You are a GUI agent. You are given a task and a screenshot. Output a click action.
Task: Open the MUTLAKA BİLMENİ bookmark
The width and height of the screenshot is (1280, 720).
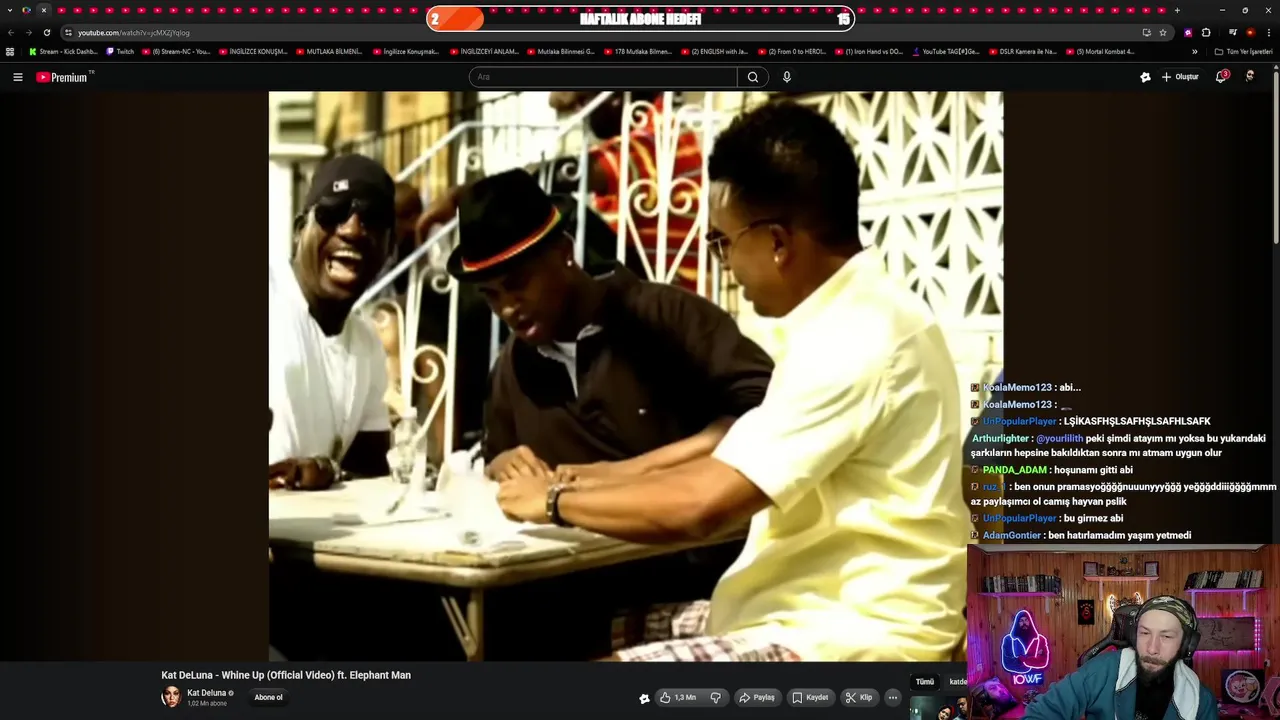point(329,51)
